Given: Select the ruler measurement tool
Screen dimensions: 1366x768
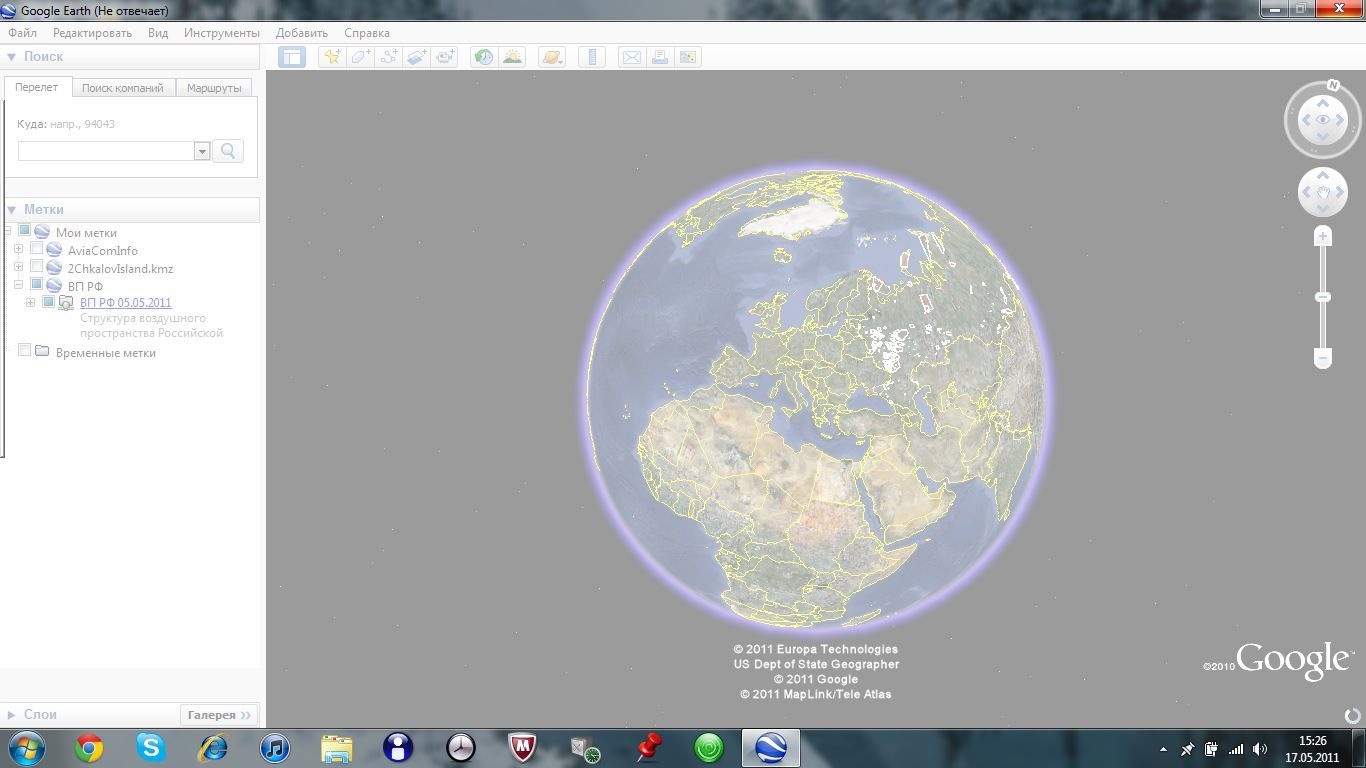Looking at the screenshot, I should coord(592,57).
